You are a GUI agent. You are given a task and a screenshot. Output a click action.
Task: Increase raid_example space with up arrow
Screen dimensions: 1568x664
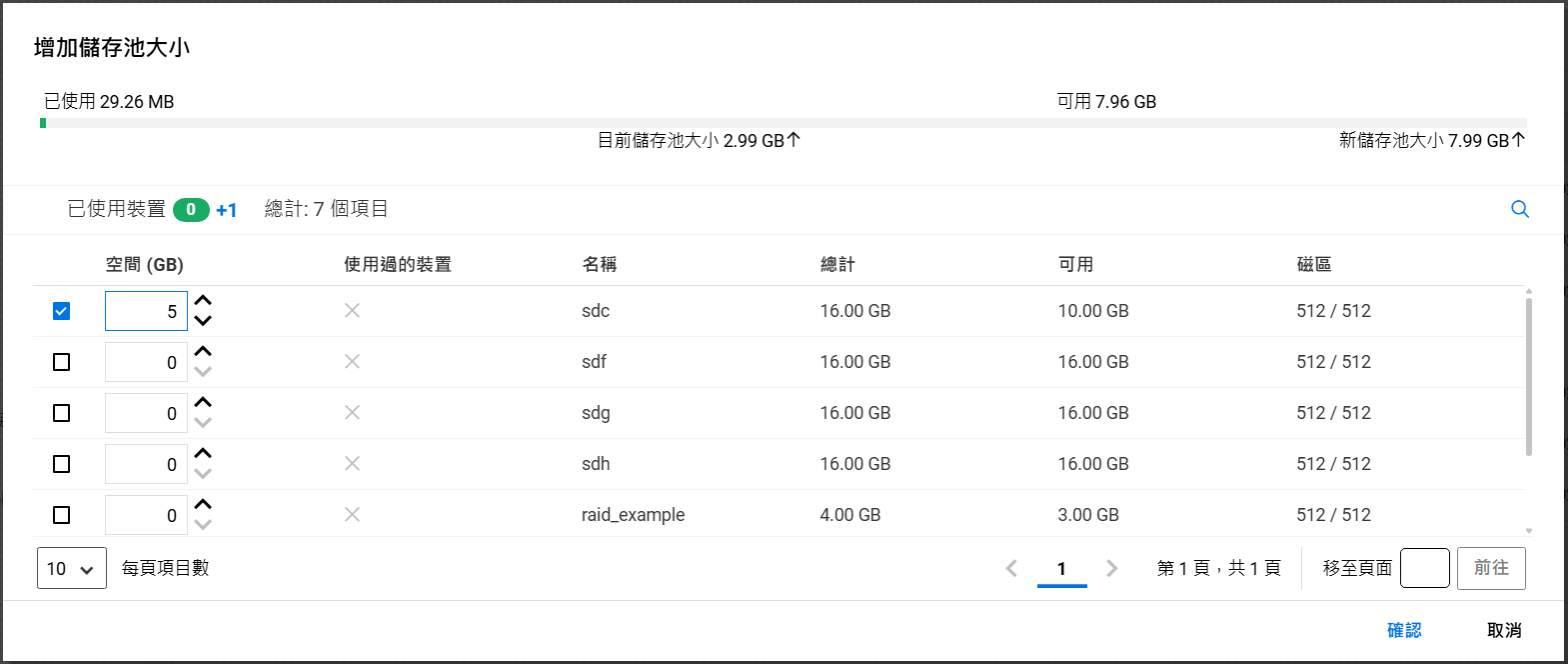point(203,505)
